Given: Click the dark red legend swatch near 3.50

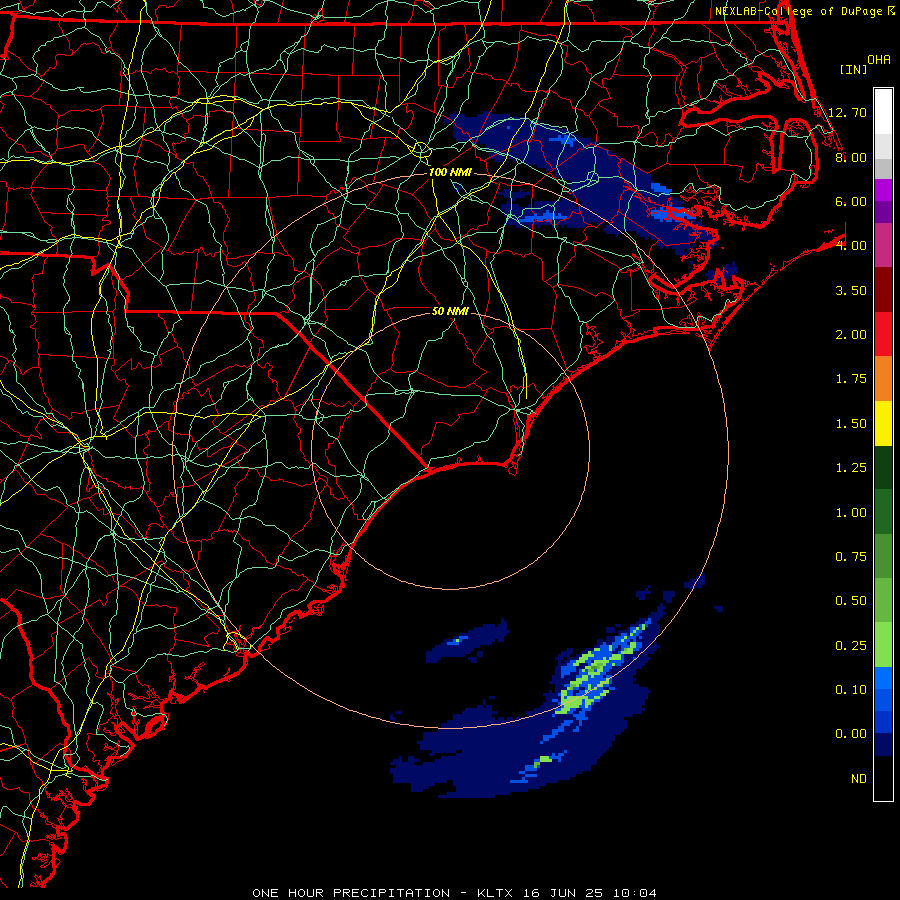Looking at the screenshot, I should [x=883, y=290].
